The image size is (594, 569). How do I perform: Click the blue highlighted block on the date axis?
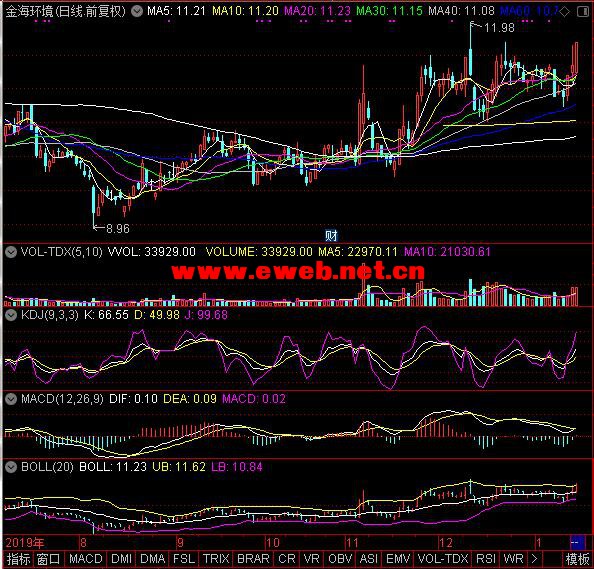click(x=575, y=542)
